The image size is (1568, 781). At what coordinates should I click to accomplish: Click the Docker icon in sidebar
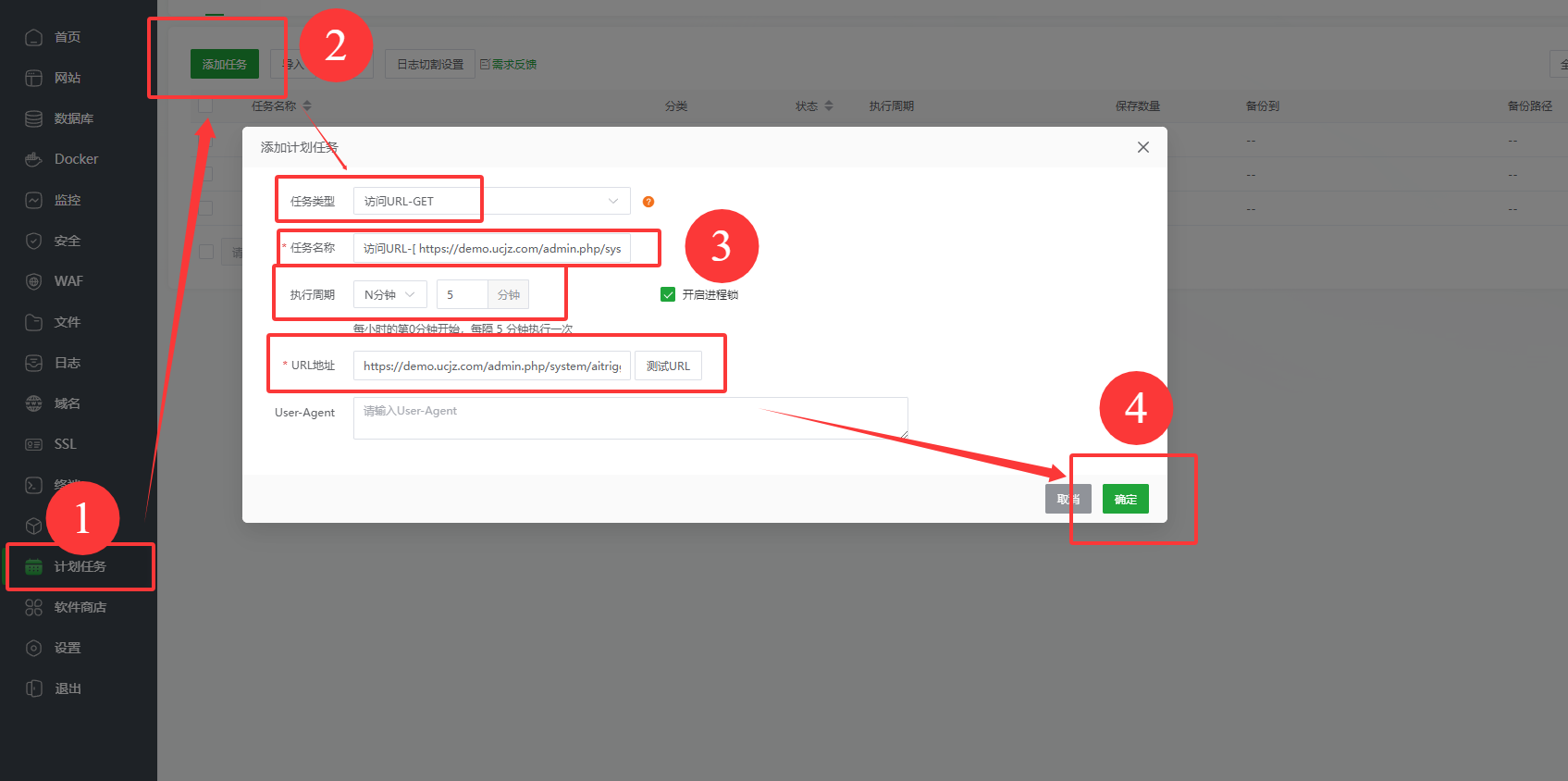click(34, 159)
